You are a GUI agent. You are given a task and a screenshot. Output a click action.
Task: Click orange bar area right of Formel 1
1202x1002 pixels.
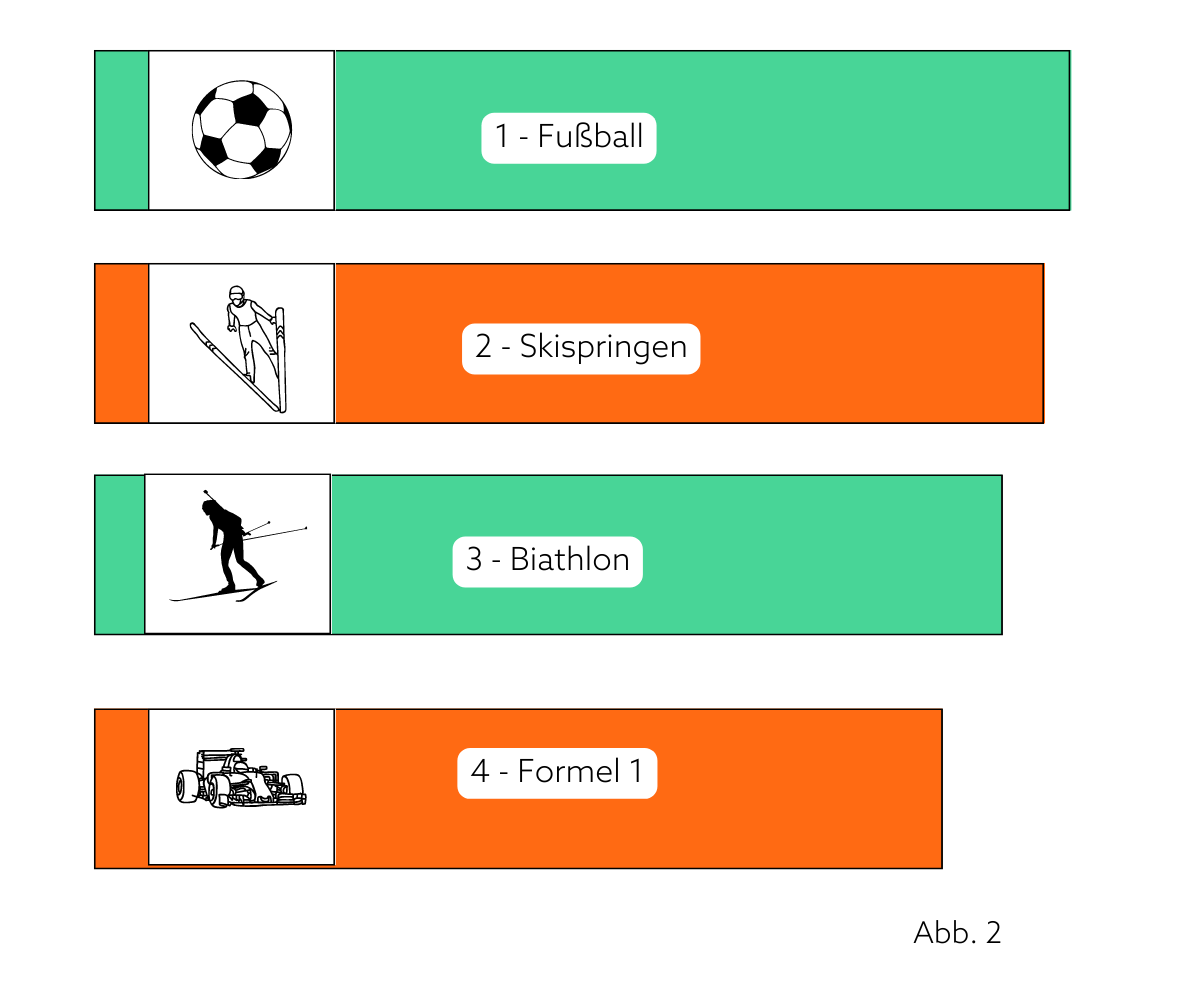(800, 789)
